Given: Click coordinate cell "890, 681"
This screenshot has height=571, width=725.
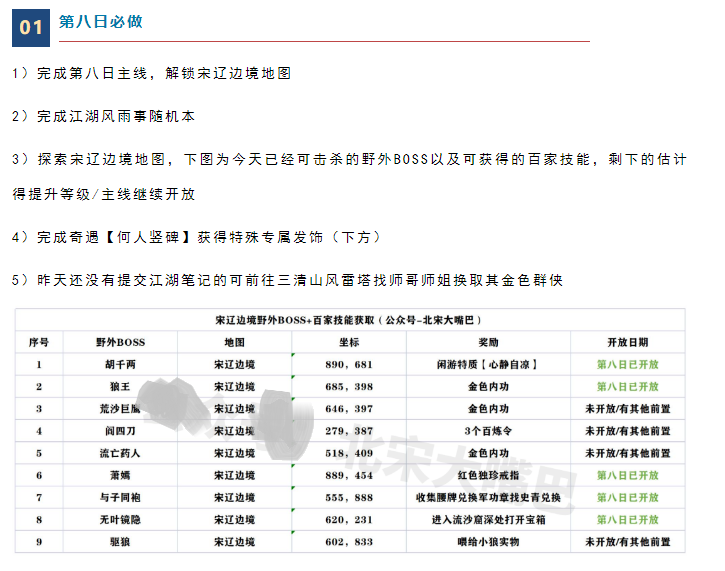Looking at the screenshot, I should [x=349, y=364].
